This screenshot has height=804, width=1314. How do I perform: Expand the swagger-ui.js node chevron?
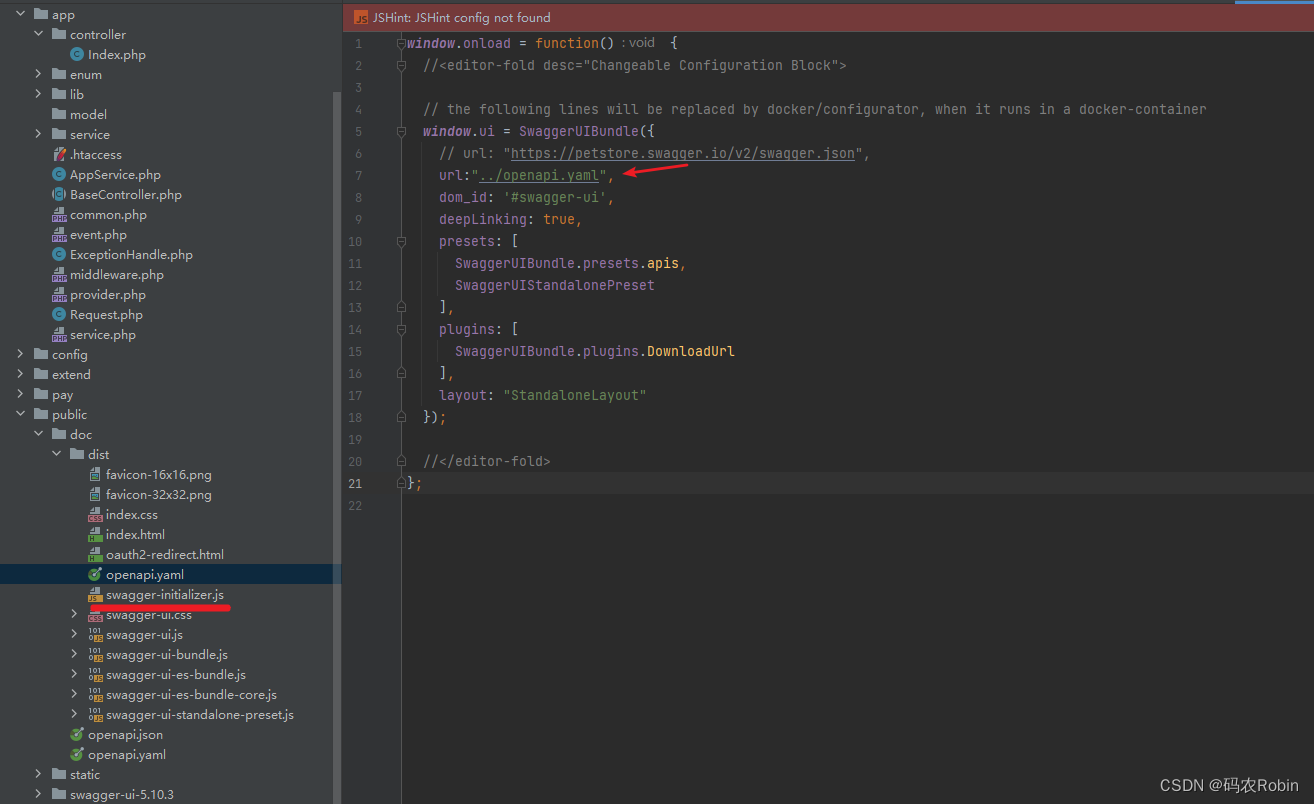[75, 634]
